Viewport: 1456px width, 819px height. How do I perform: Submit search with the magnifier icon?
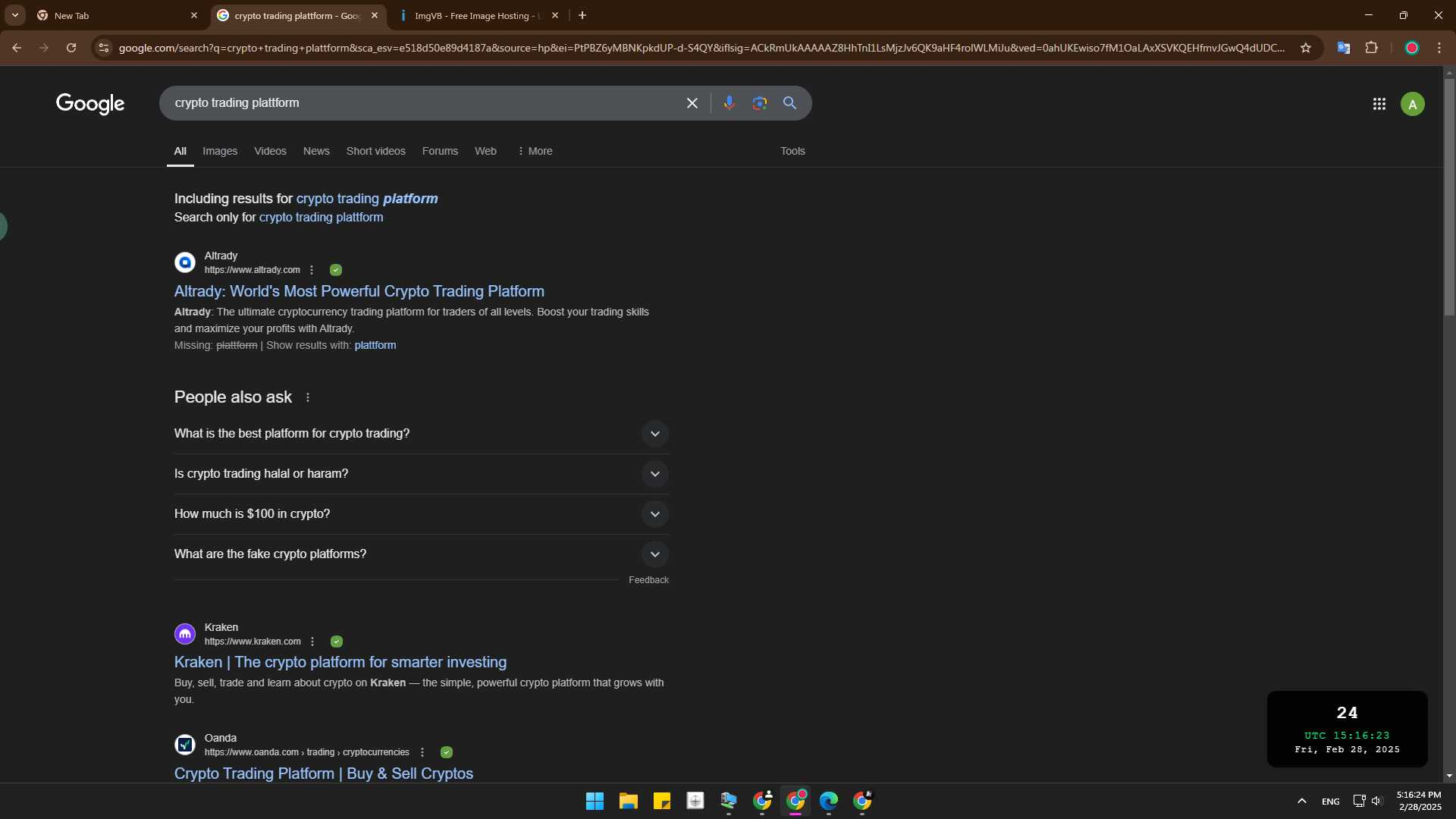tap(789, 103)
